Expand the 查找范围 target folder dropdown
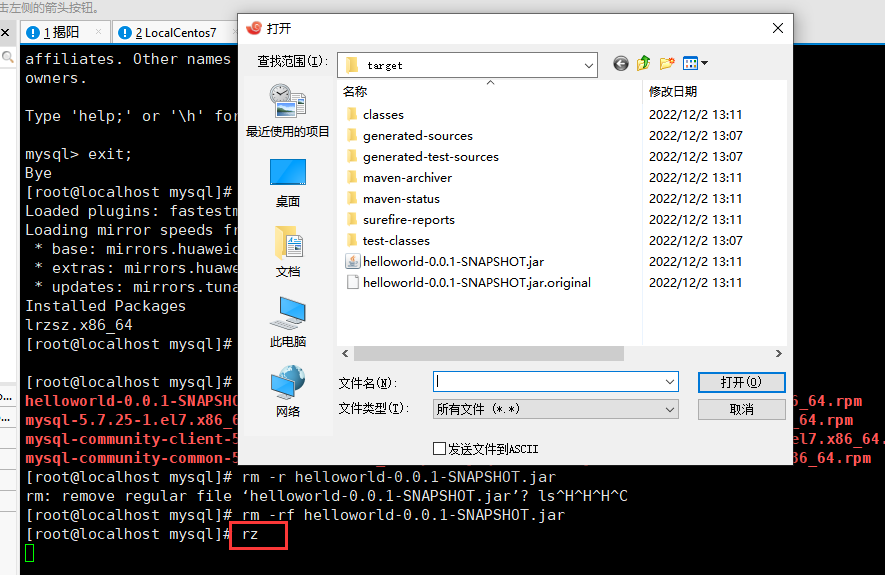 (x=588, y=65)
